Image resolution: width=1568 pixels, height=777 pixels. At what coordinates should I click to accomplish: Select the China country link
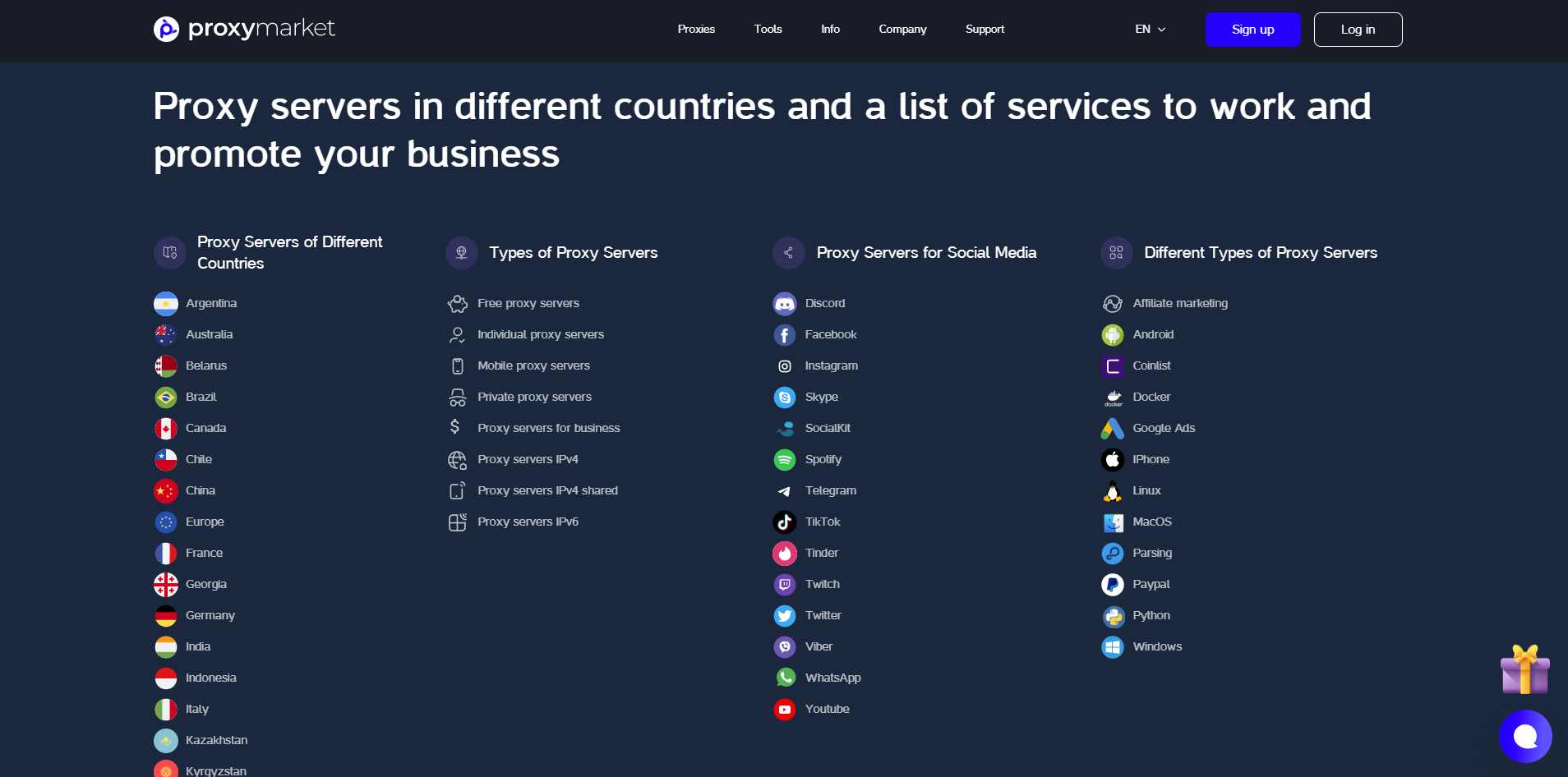coord(201,491)
